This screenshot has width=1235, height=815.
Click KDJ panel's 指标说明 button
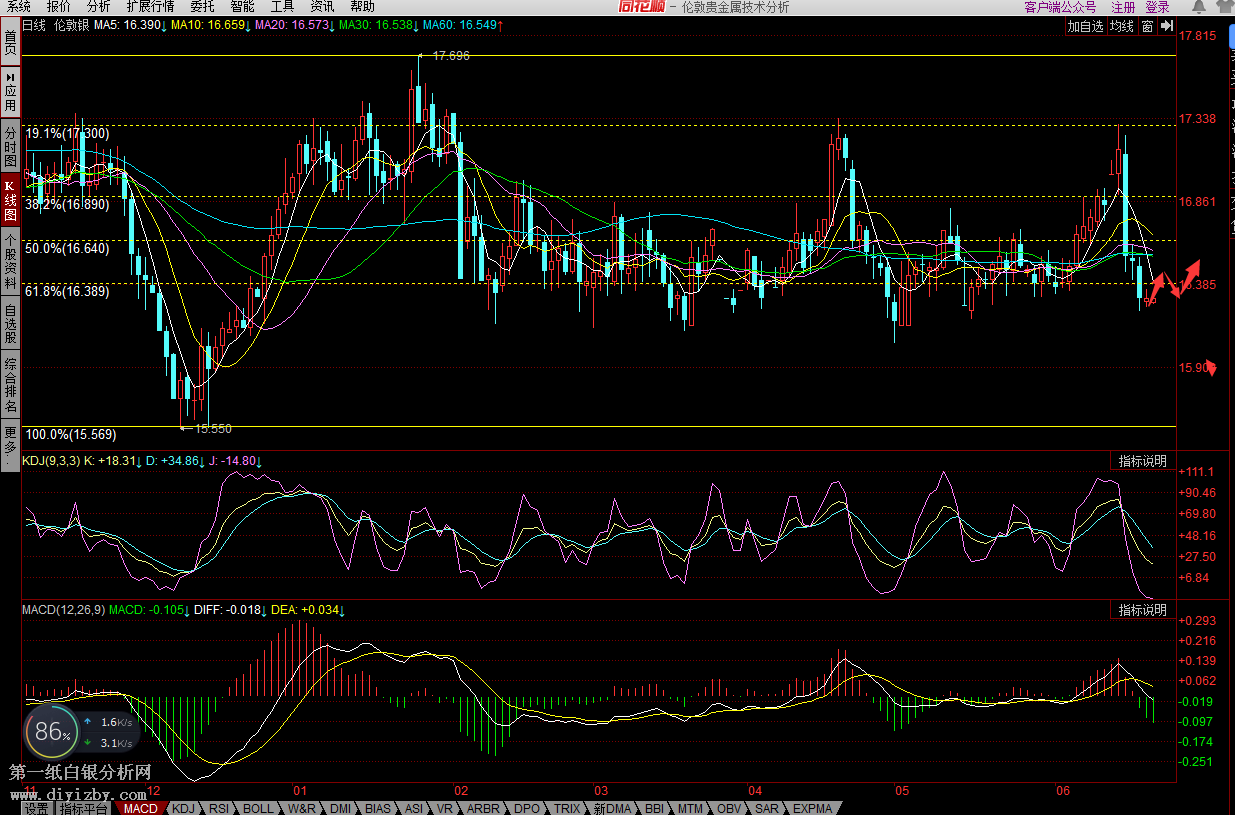pyautogui.click(x=1142, y=461)
